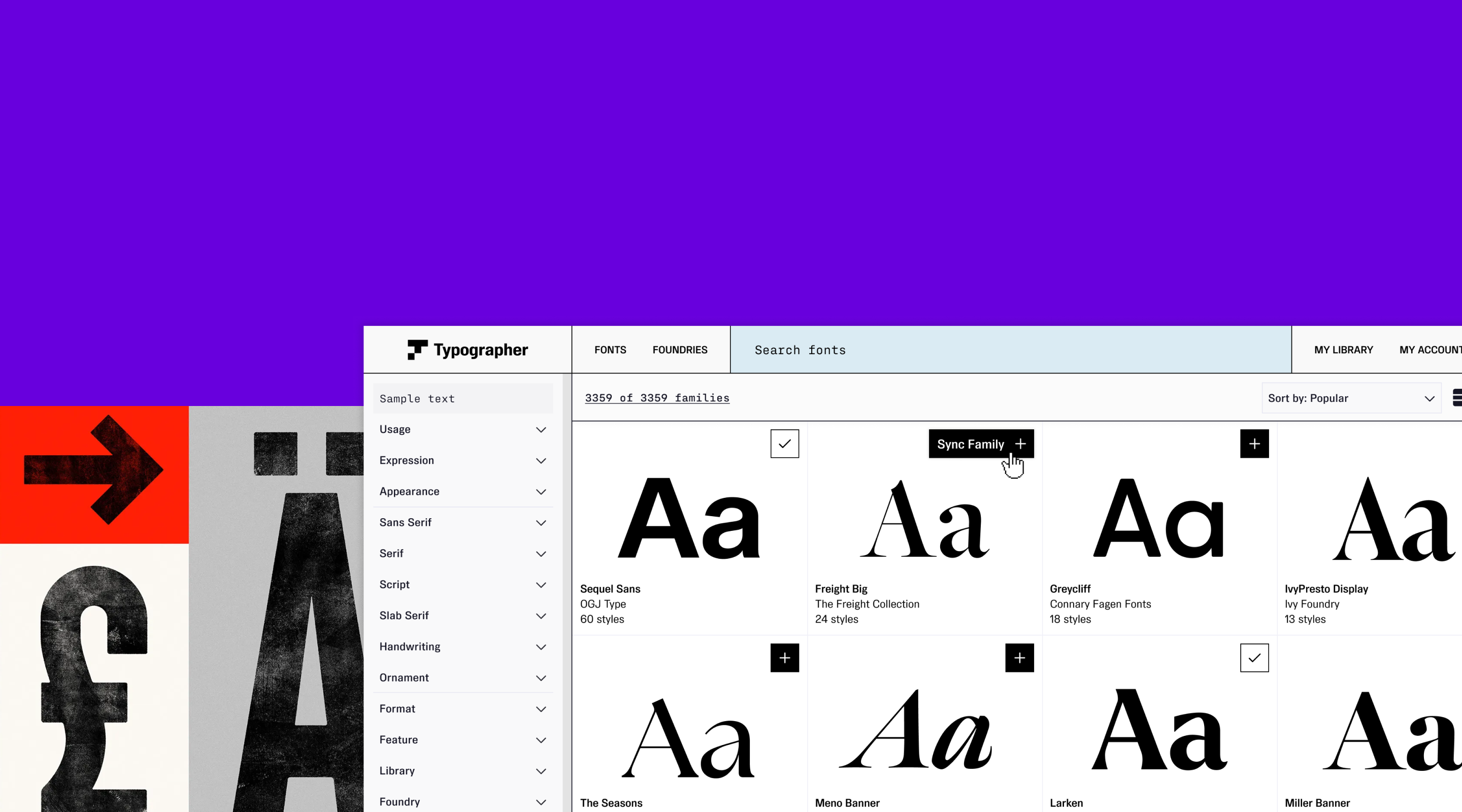Click the plus icon on The Seasons card
This screenshot has width=1462, height=812.
tap(785, 658)
